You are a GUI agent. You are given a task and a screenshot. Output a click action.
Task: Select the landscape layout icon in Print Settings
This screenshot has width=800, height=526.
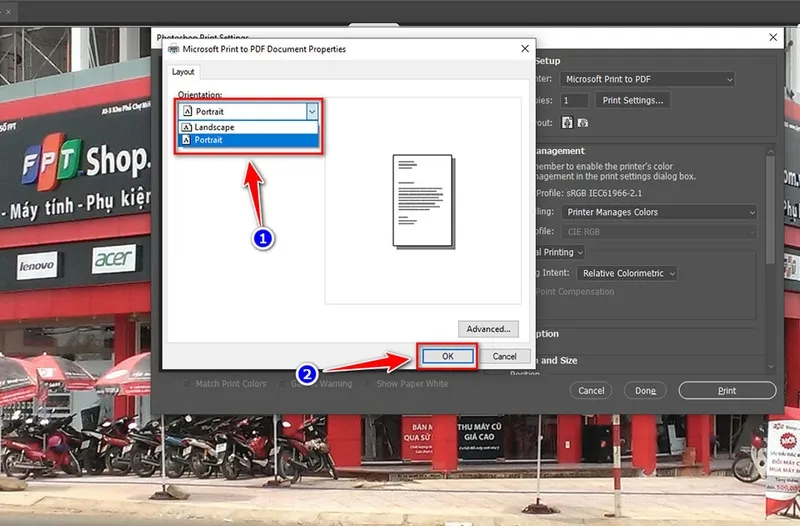(583, 123)
